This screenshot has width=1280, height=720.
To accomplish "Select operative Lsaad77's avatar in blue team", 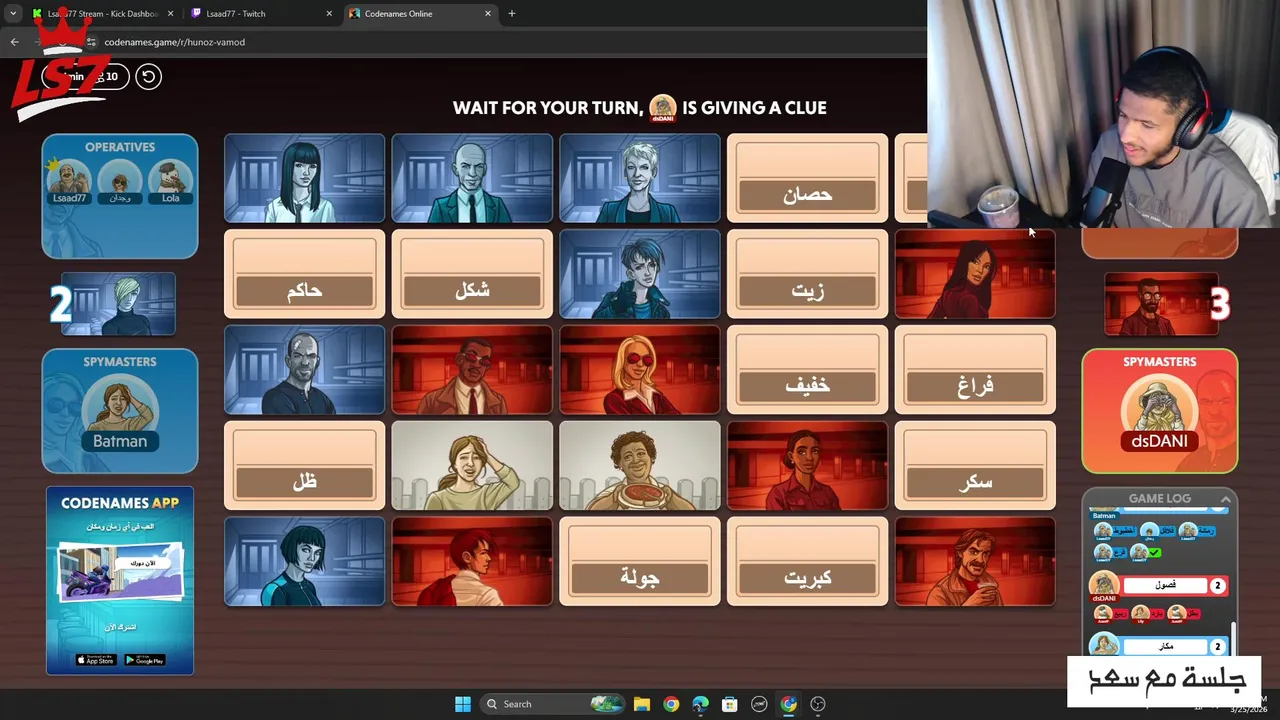I will [69, 179].
